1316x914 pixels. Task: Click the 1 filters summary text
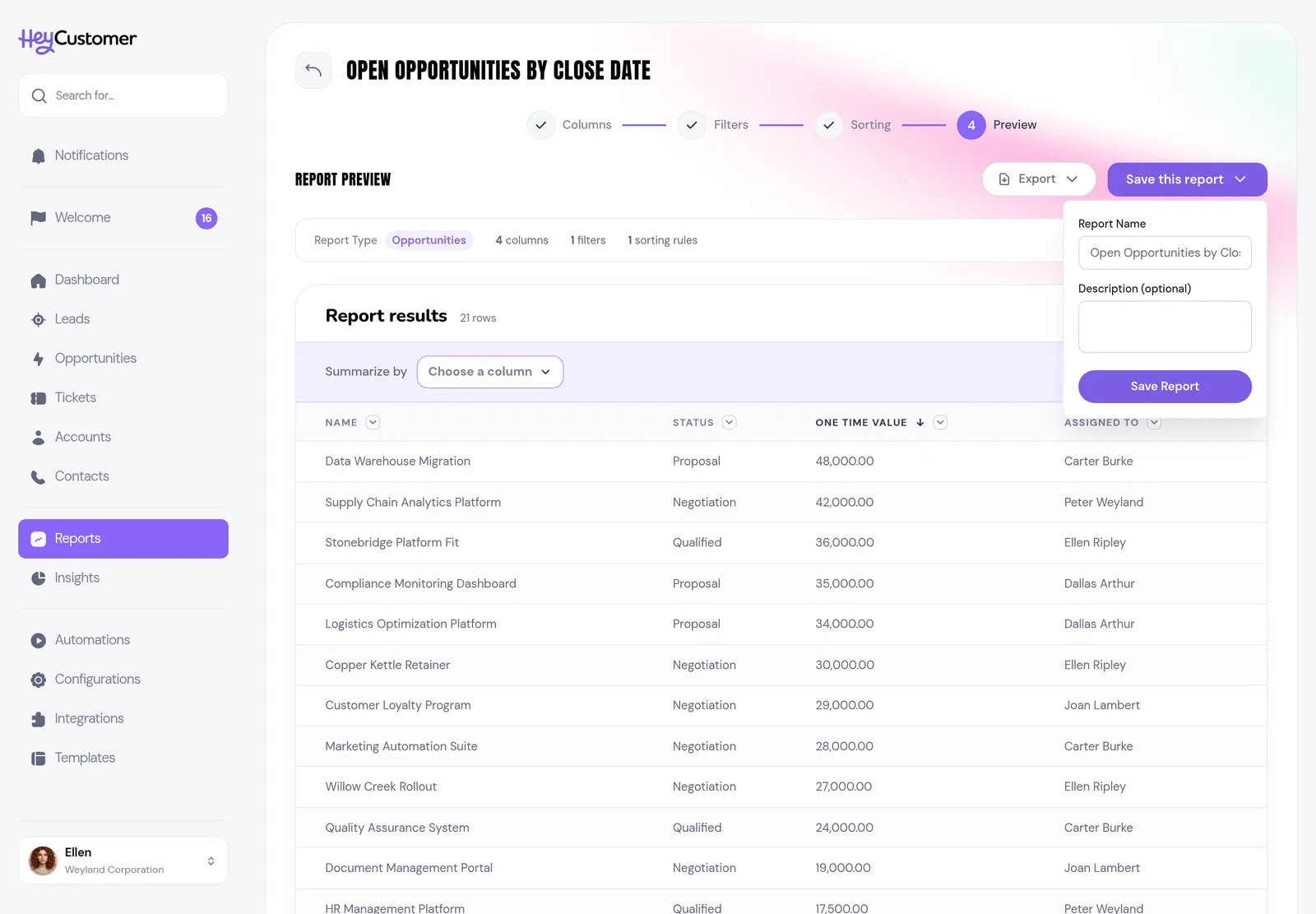[587, 240]
